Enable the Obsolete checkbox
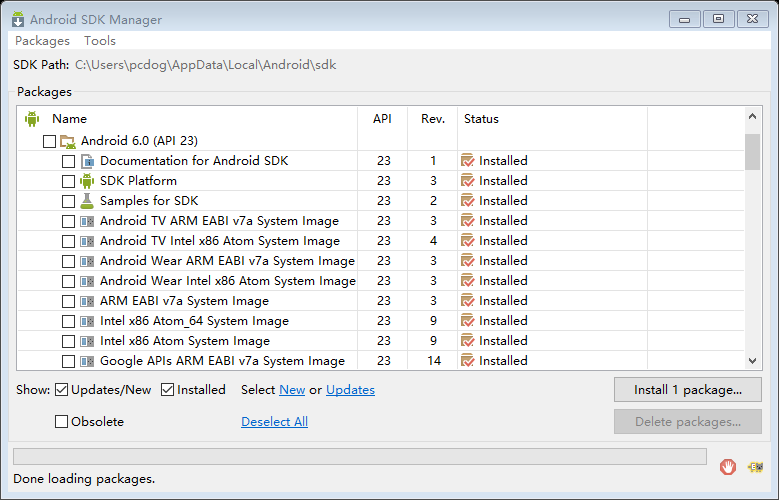This screenshot has width=779, height=500. 62,421
